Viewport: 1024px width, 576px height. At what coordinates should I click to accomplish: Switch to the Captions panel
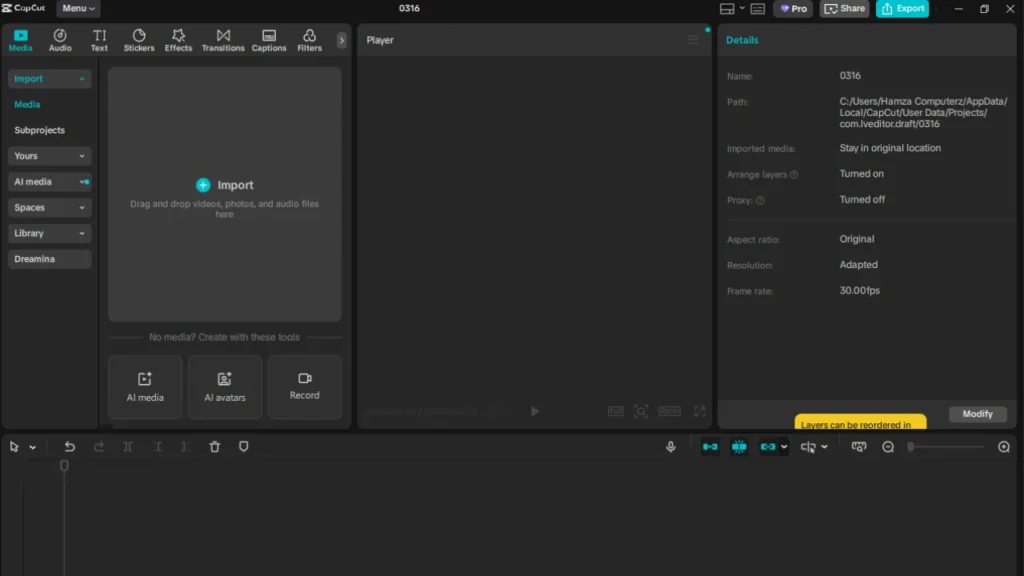tap(268, 40)
